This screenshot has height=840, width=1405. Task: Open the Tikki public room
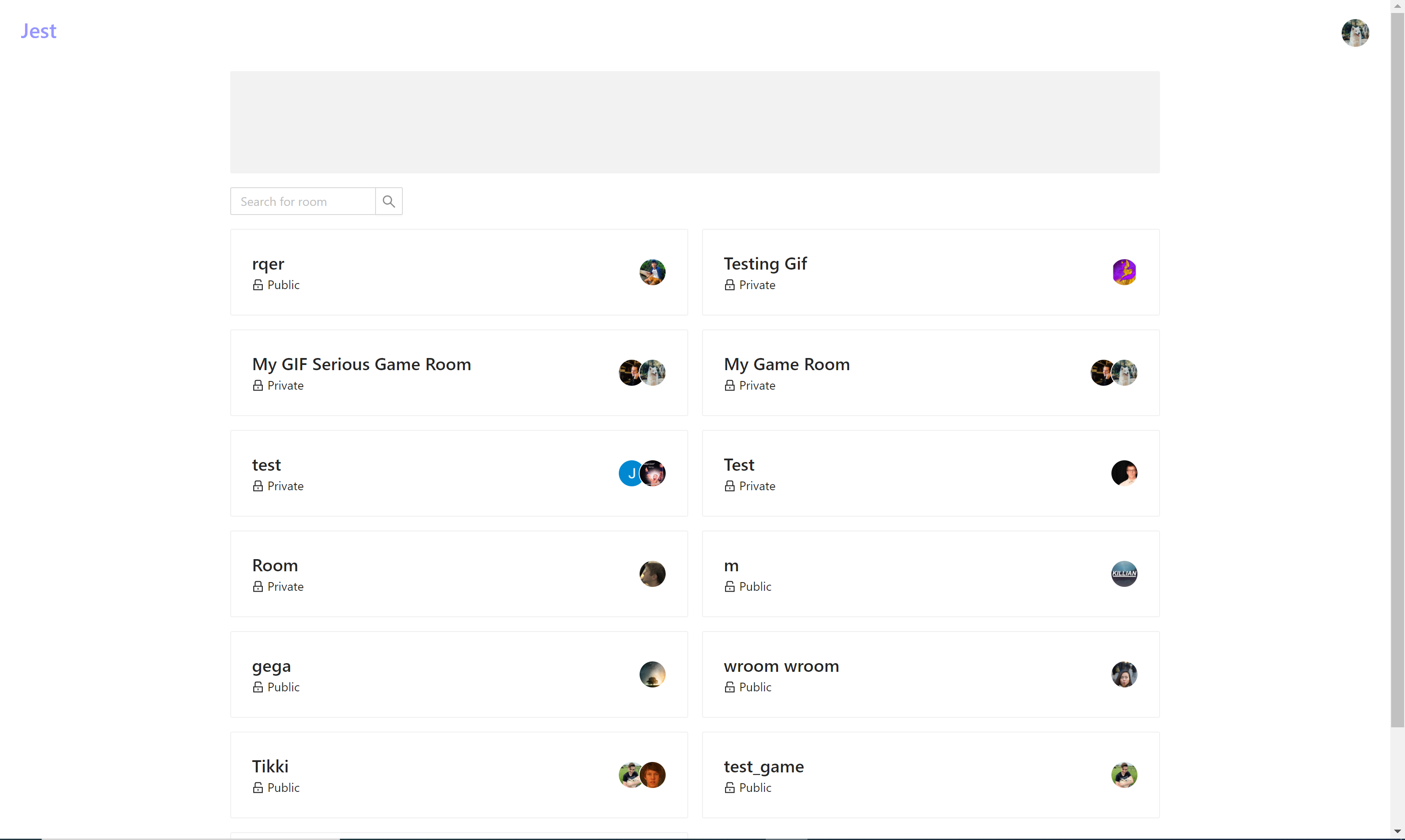click(270, 766)
